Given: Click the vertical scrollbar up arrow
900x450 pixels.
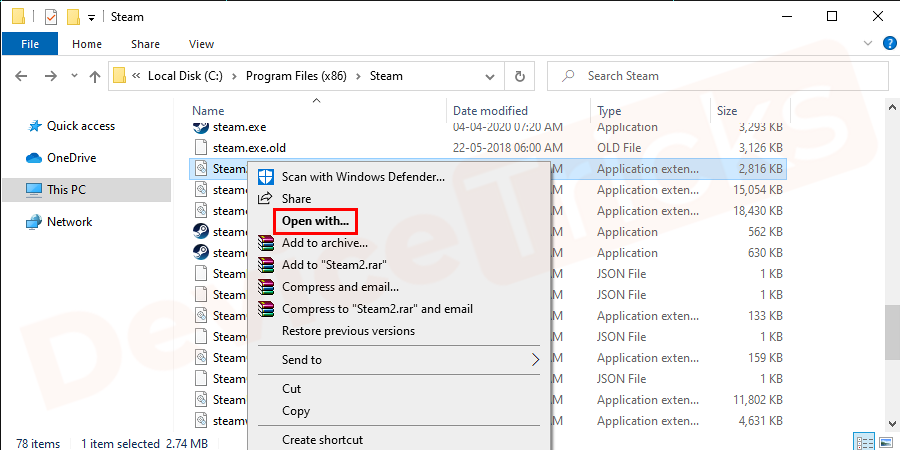Looking at the screenshot, I should (x=893, y=107).
